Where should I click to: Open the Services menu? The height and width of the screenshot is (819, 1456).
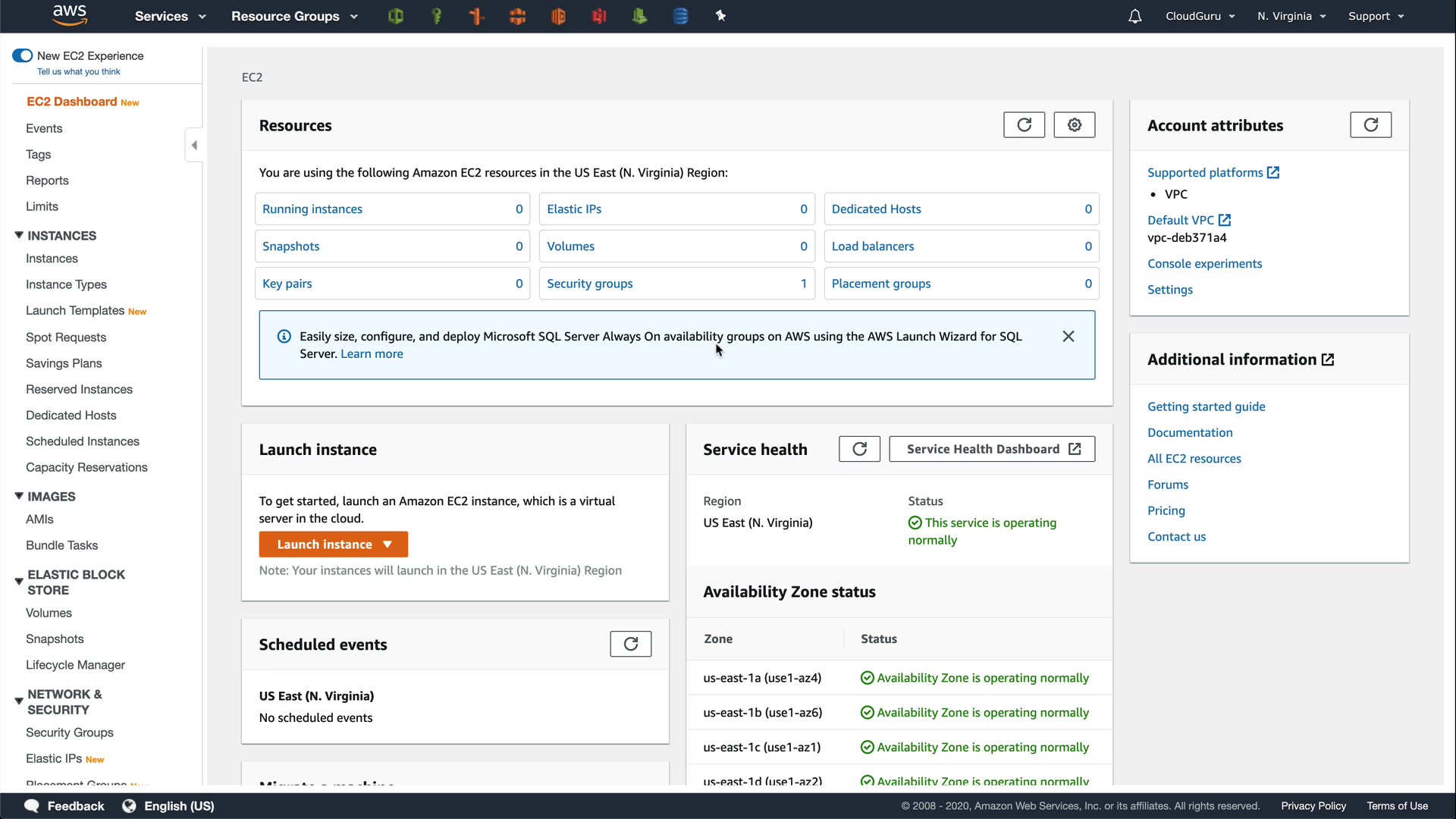170,16
